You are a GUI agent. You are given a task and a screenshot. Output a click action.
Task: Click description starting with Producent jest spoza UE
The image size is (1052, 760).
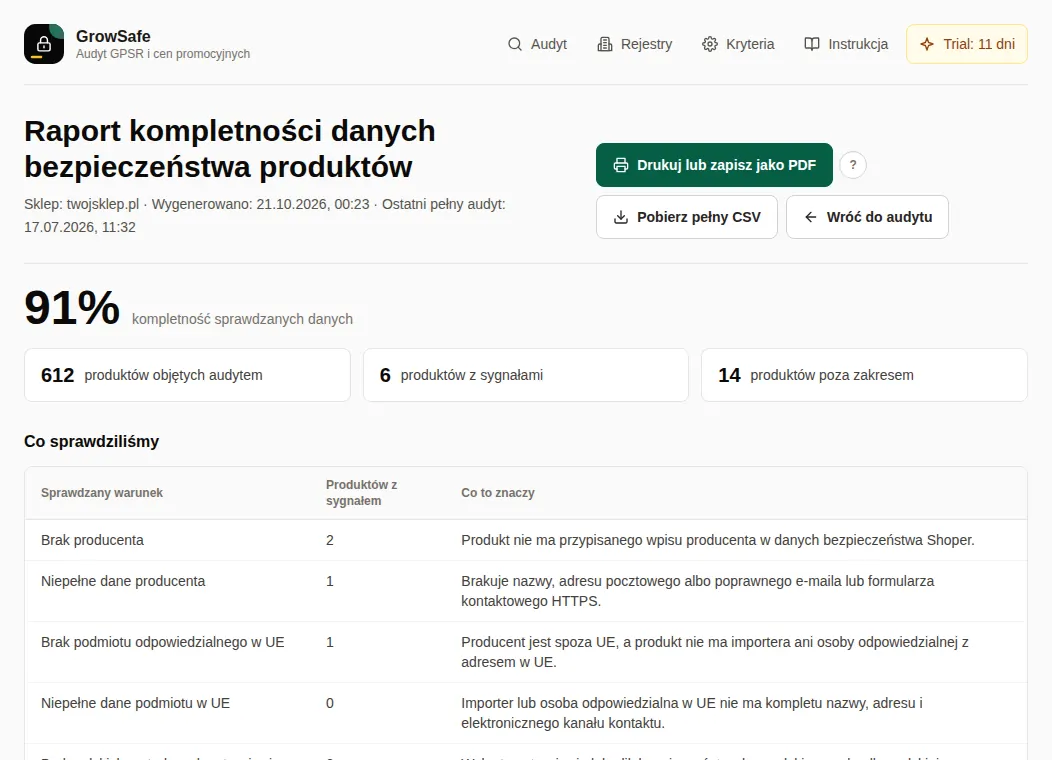(715, 652)
